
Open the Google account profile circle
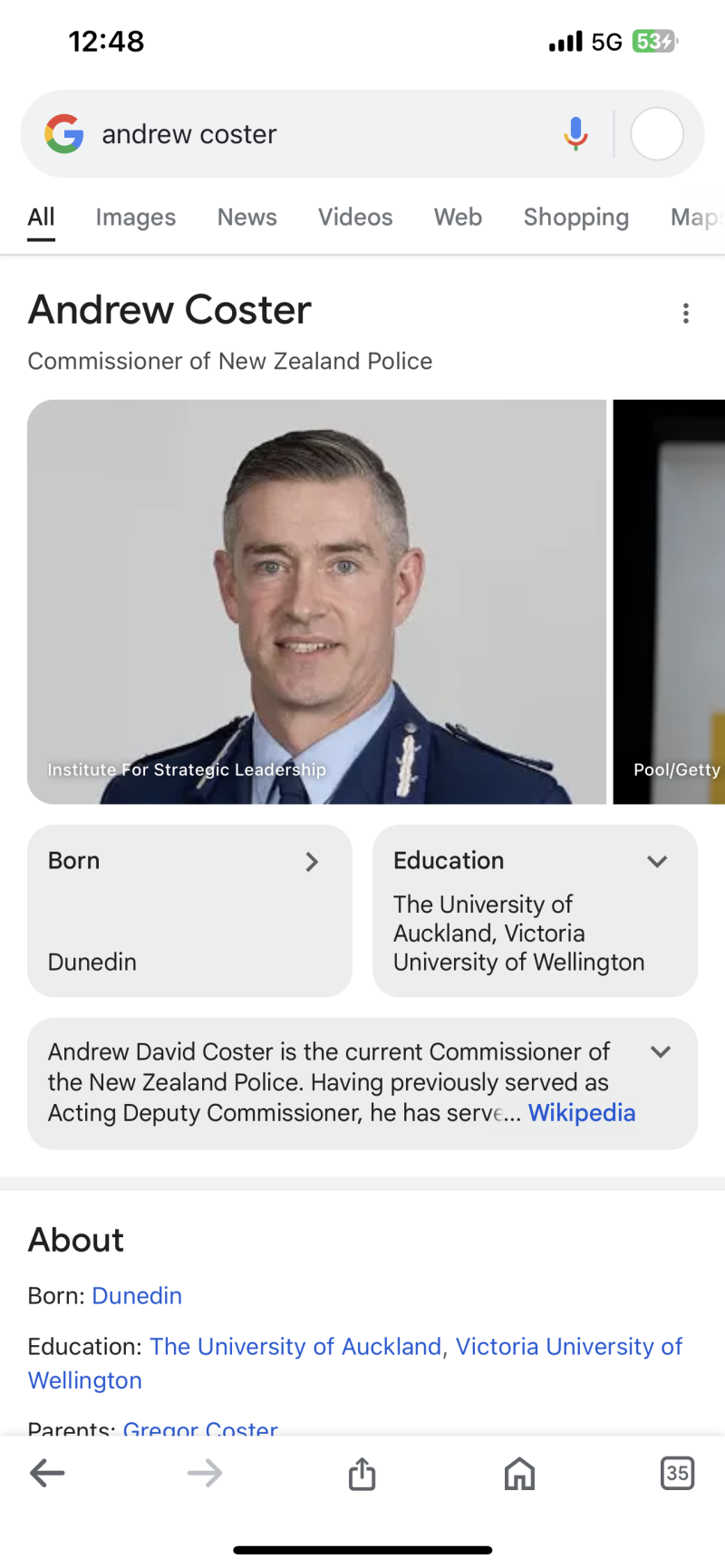click(657, 134)
